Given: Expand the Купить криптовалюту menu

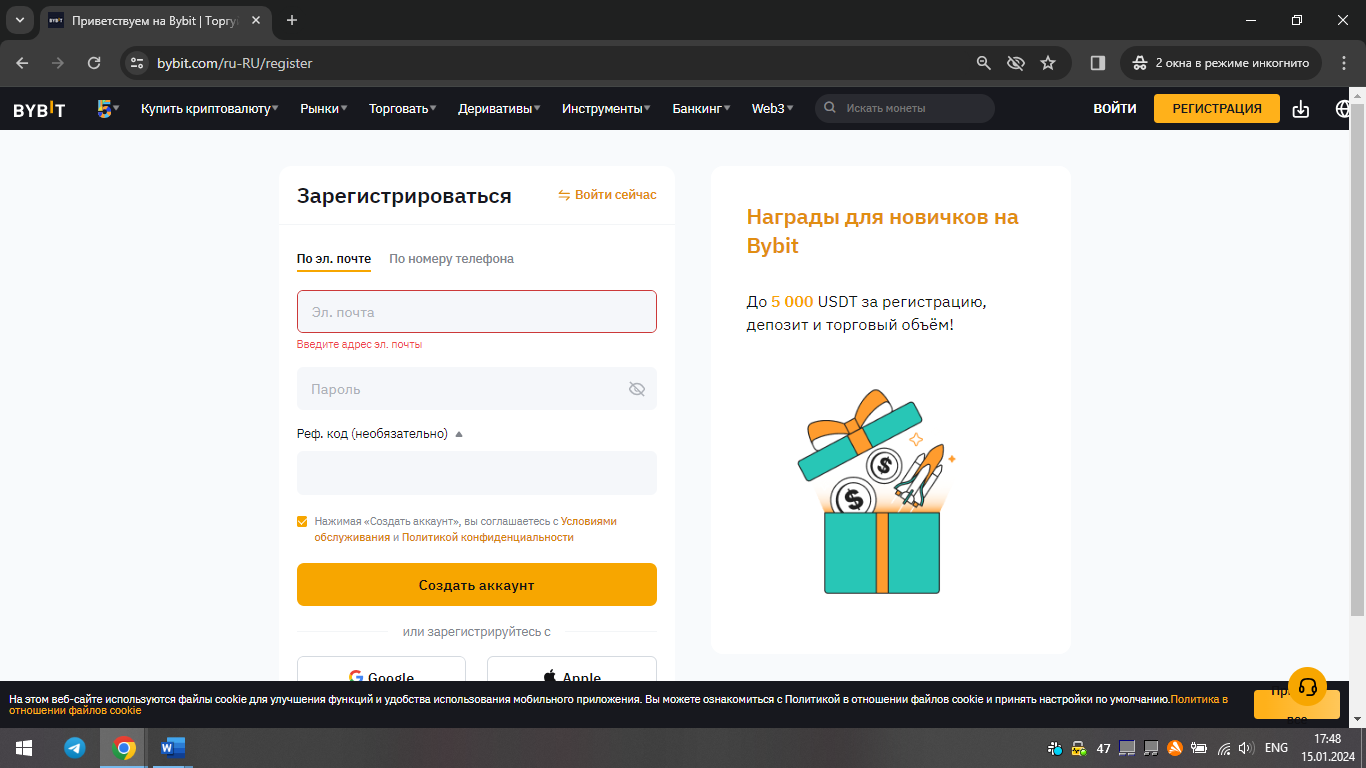Looking at the screenshot, I should click(x=209, y=109).
